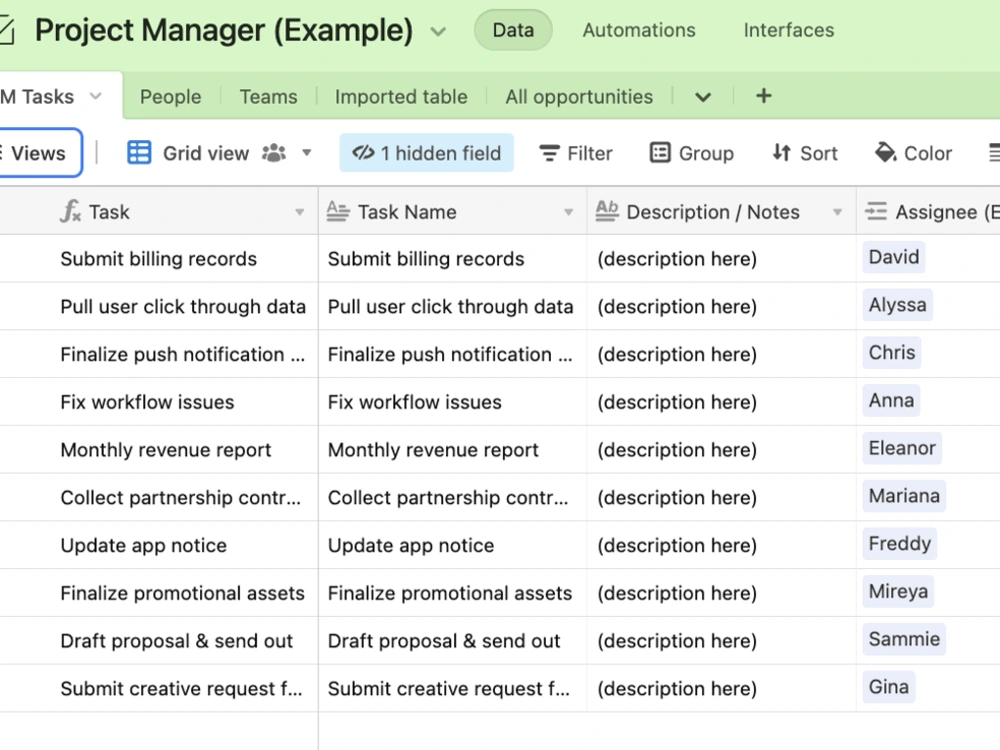Toggle the Views sidebar button
This screenshot has height=750, width=1000.
tap(38, 153)
